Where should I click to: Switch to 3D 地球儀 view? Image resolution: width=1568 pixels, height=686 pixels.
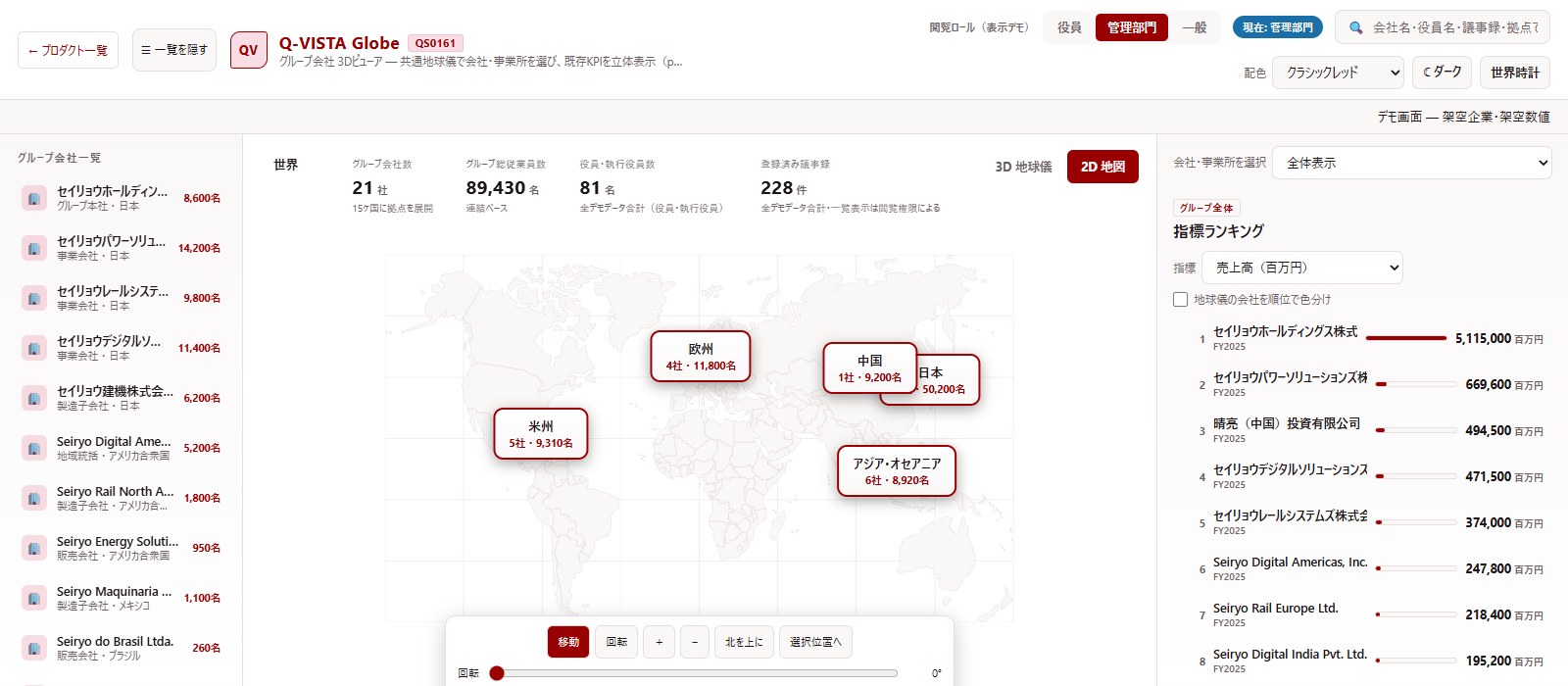pos(1023,167)
